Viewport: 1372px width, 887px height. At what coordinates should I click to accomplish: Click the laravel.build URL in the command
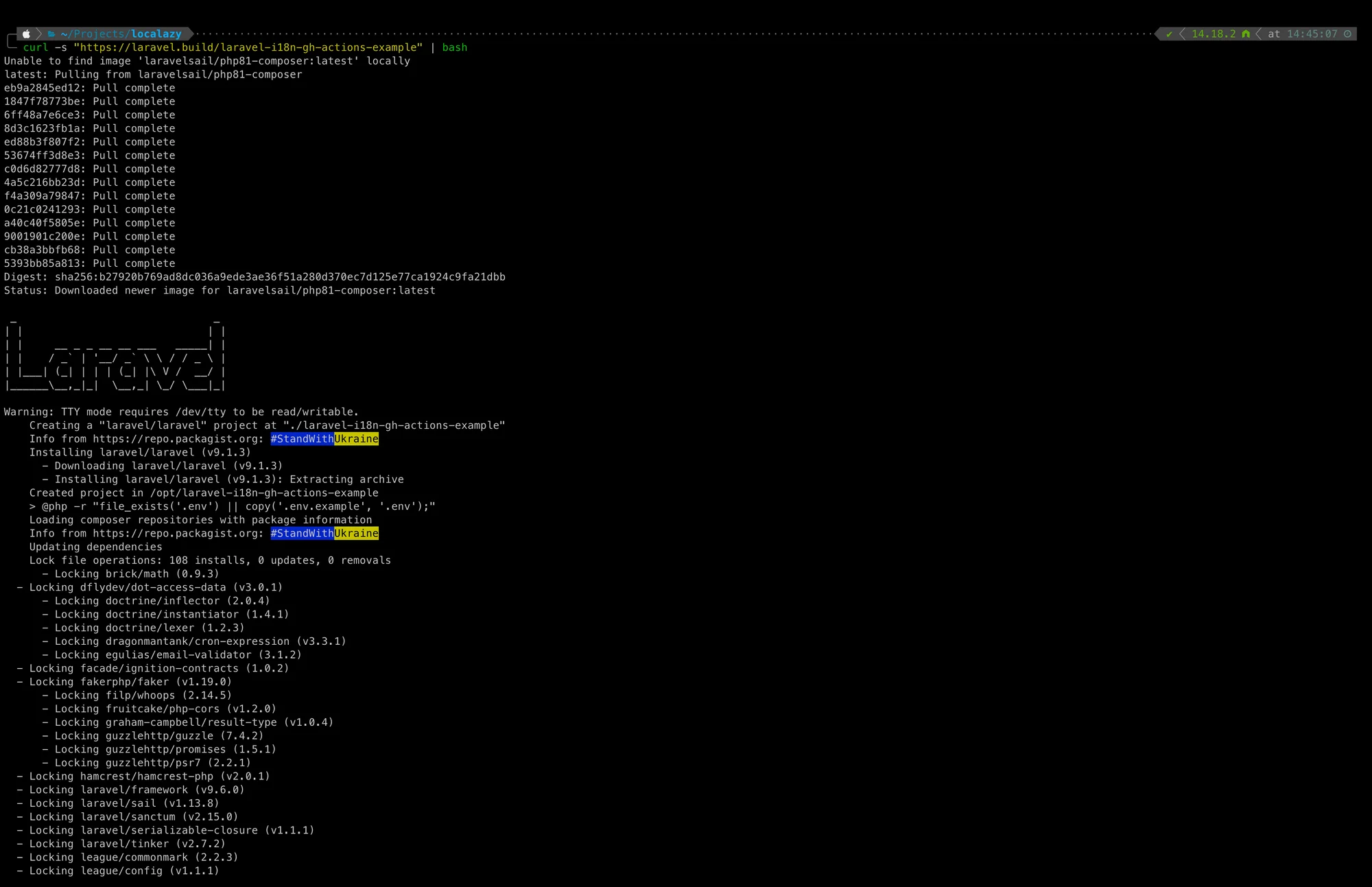pyautogui.click(x=248, y=47)
